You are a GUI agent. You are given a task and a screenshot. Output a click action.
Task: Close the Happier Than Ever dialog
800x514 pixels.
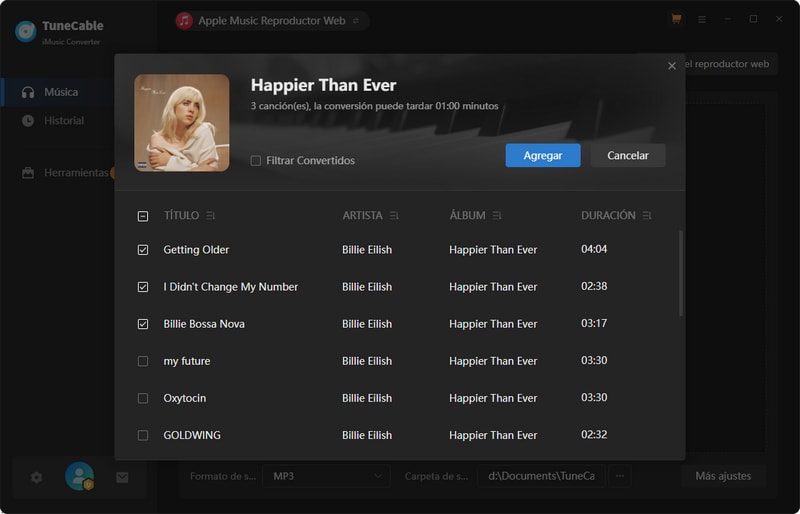672,66
